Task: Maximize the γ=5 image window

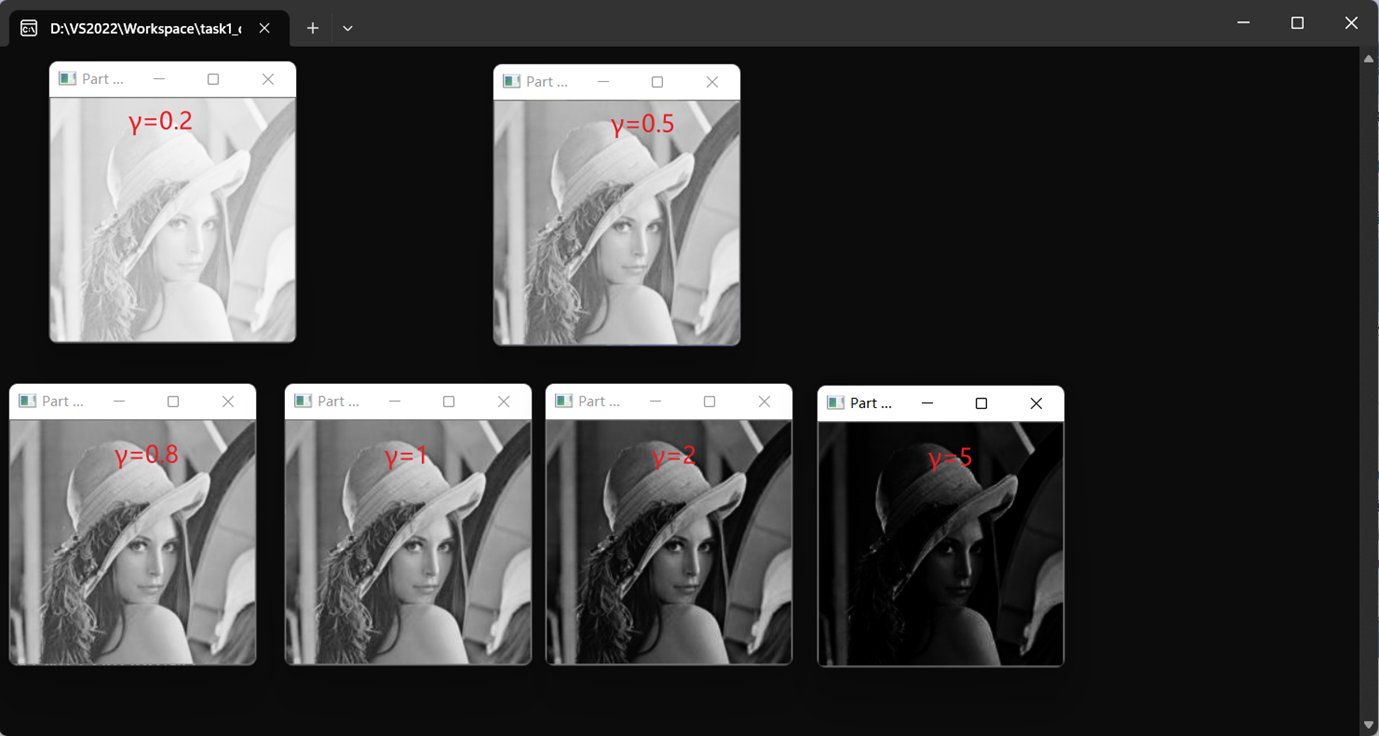Action: tap(981, 403)
